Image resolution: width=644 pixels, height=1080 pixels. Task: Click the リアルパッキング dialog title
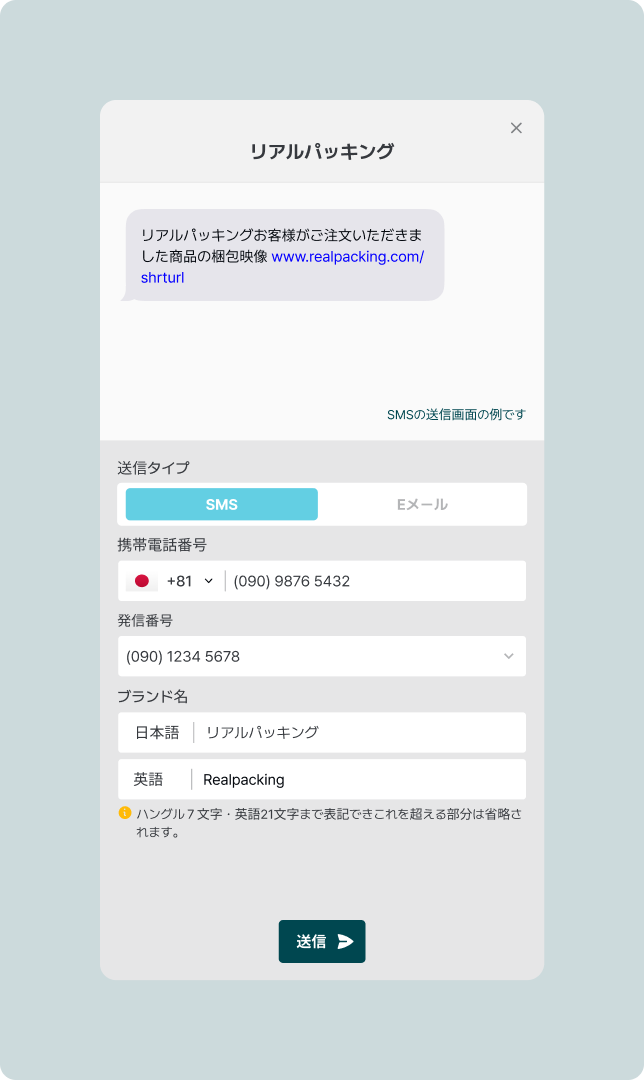pyautogui.click(x=322, y=151)
